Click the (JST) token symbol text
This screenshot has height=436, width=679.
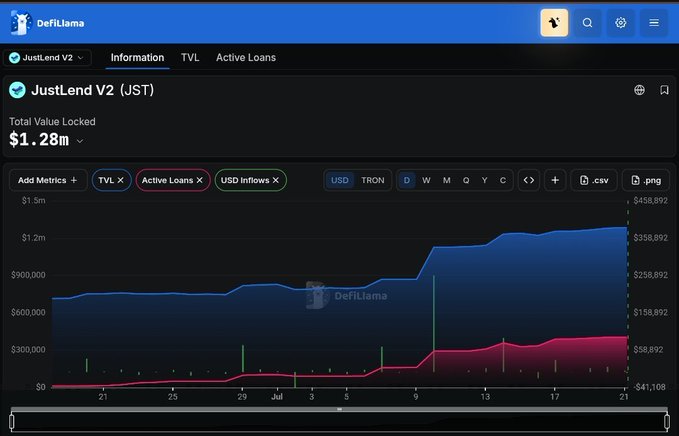[x=137, y=90]
